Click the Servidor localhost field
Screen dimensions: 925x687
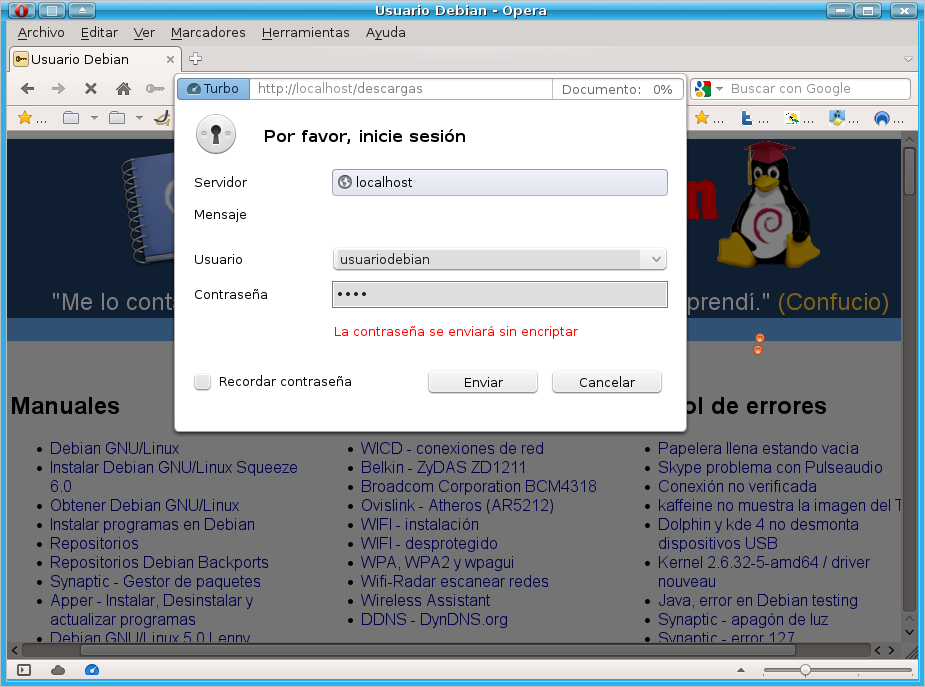point(500,182)
